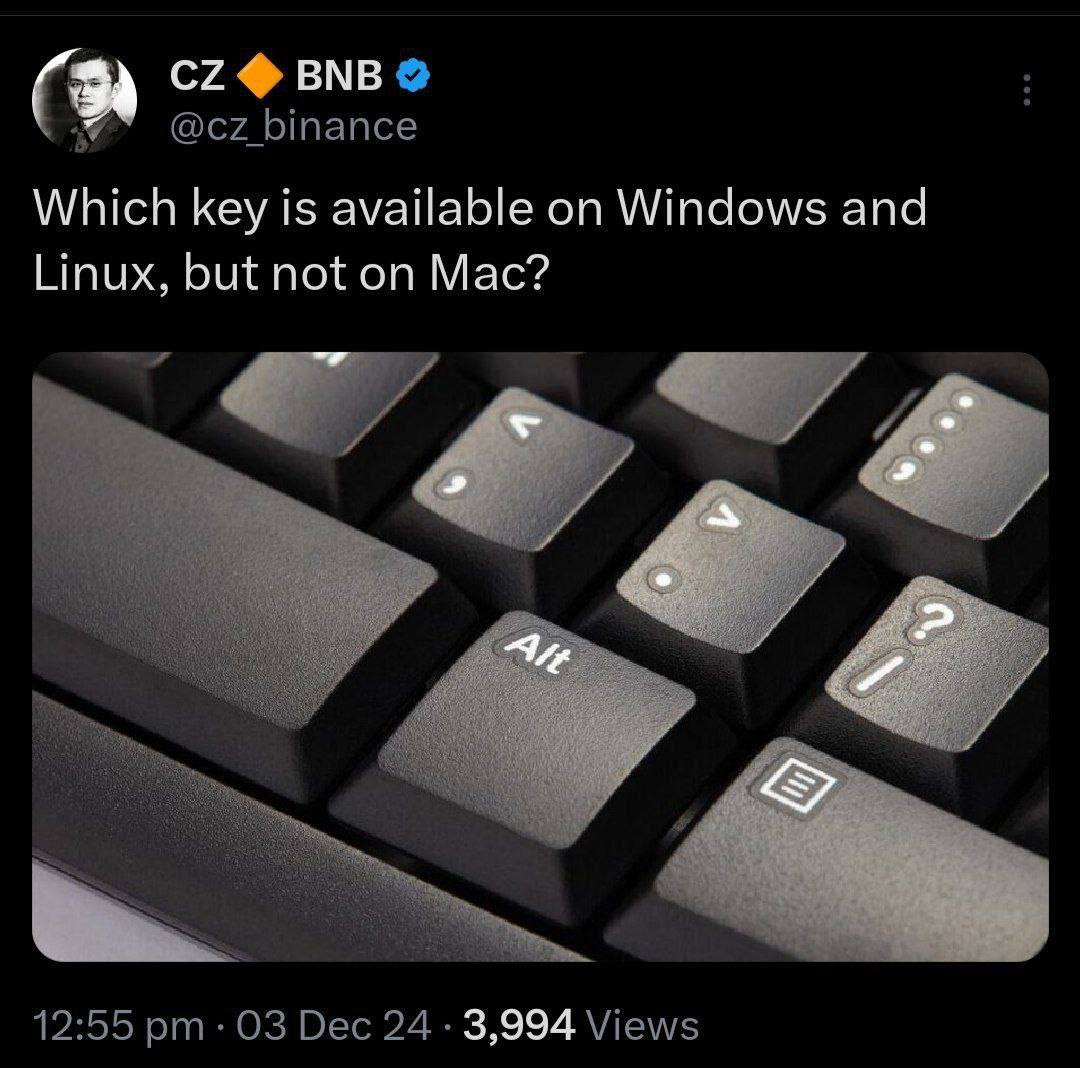Open the 3,994 Views count
Screen dimensions: 1080x1068
[x=581, y=1025]
